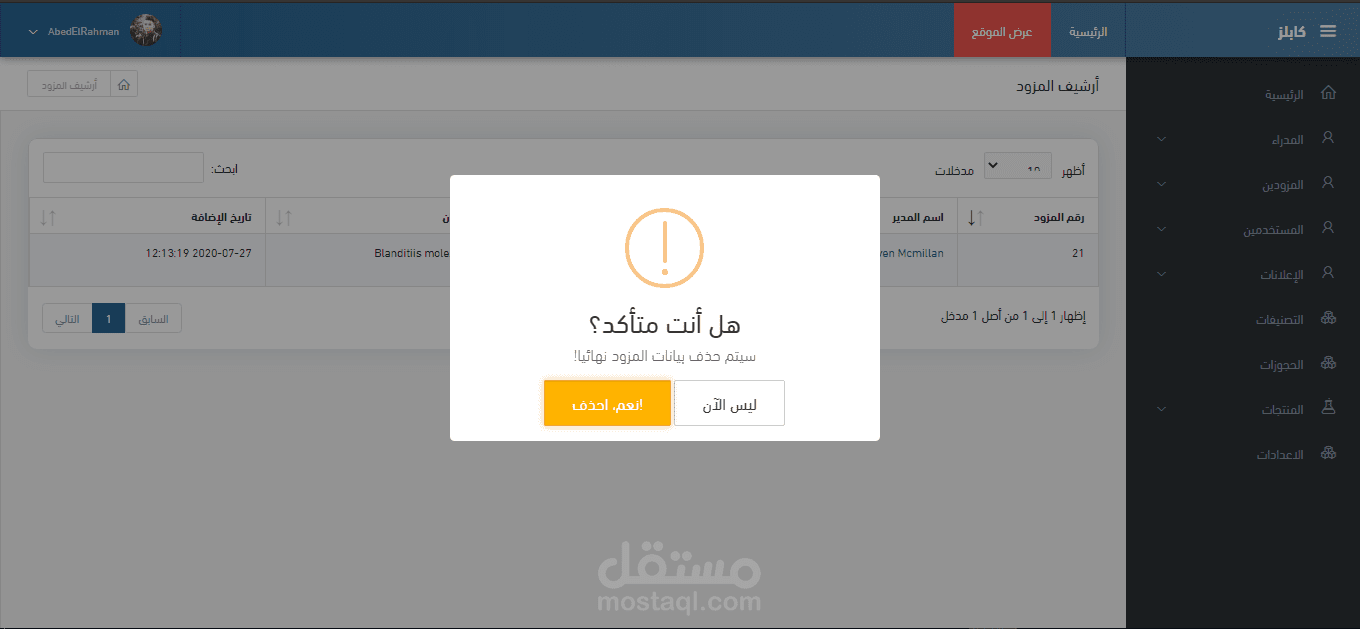Select the المدراء user icon in sidebar

[1328, 138]
